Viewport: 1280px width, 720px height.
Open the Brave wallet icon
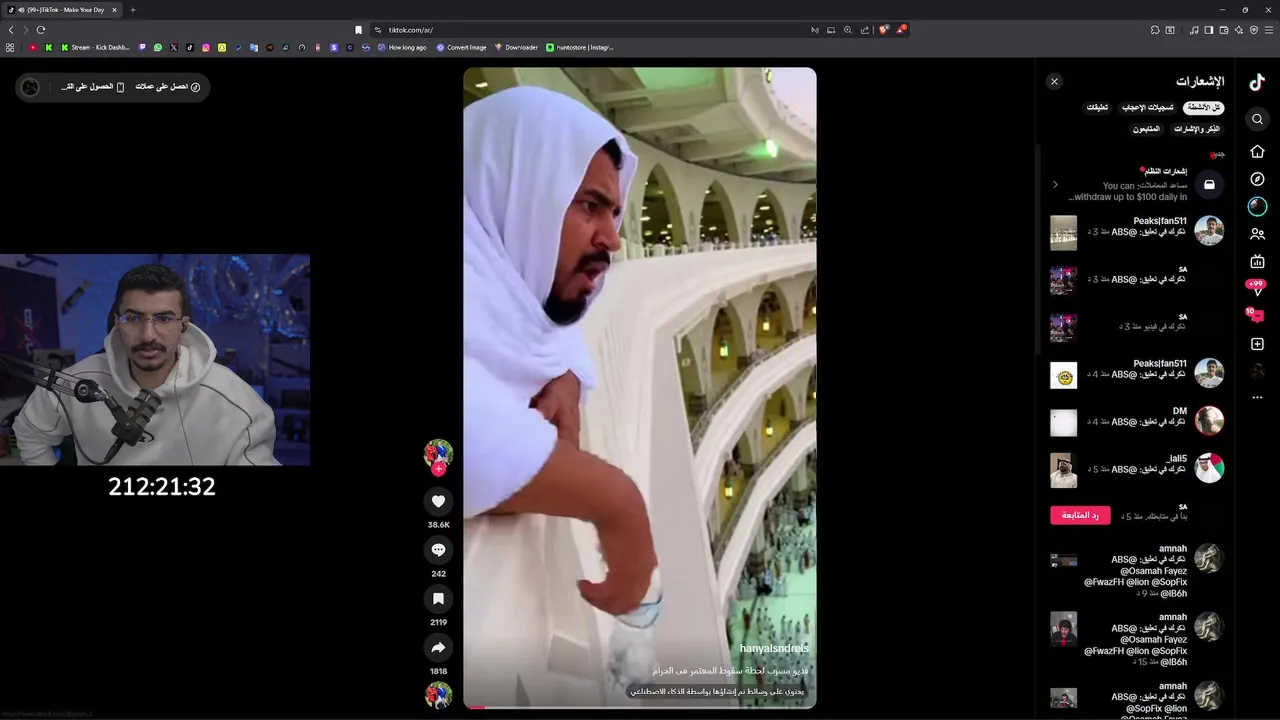1223,30
